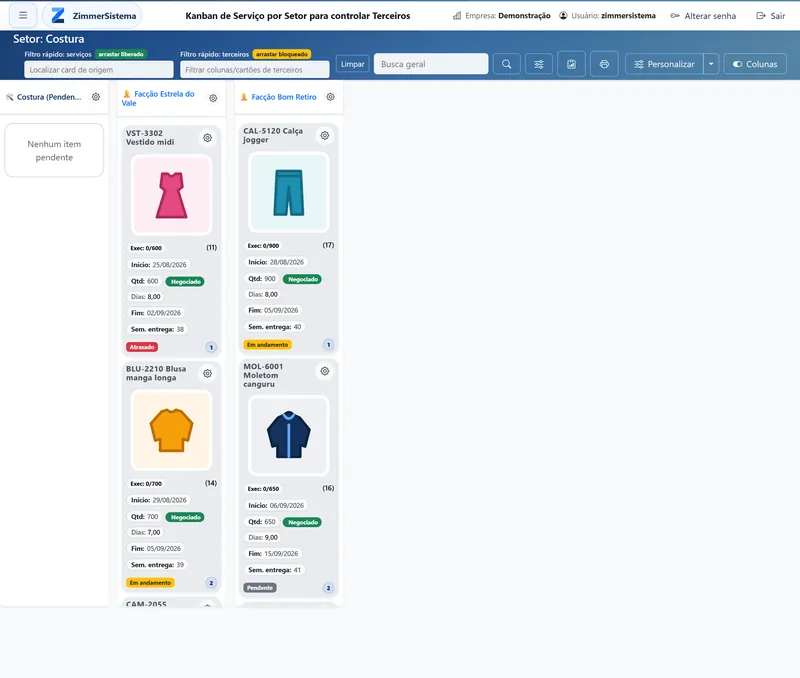Open the hamburger side menu

pyautogui.click(x=23, y=15)
